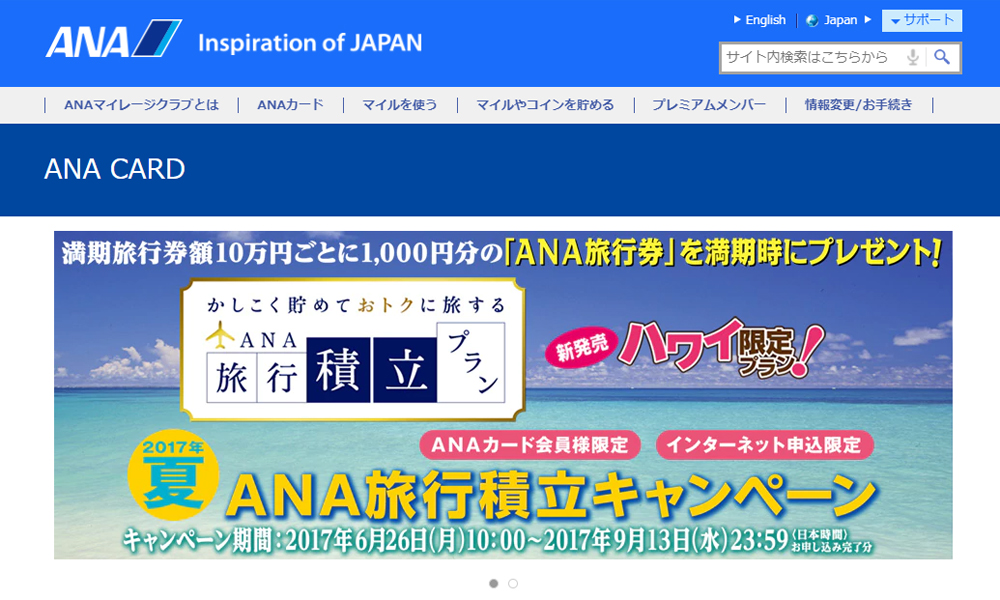
Task: Open ANAマイレージクラブとは menu
Action: [x=141, y=105]
